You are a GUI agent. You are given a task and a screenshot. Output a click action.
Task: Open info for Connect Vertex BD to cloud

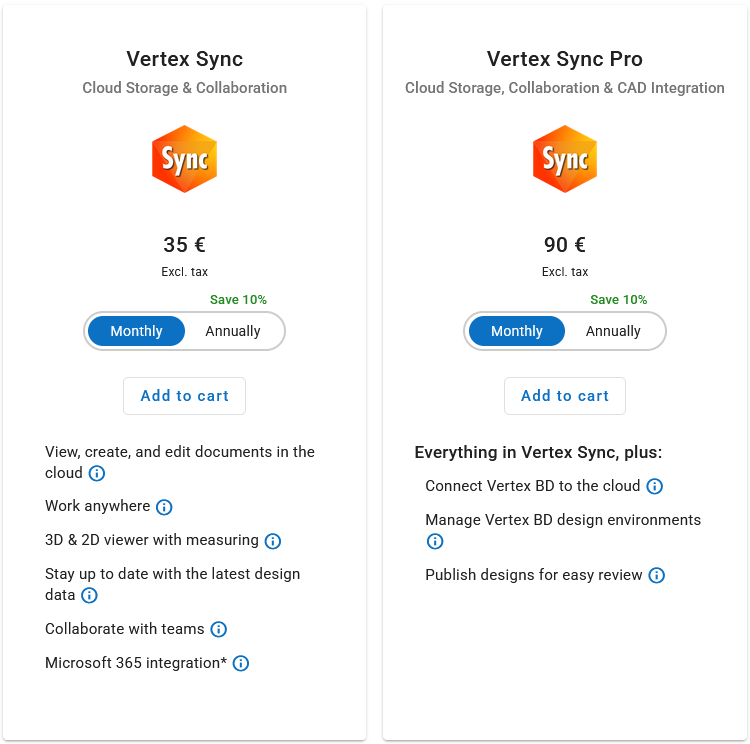point(655,486)
